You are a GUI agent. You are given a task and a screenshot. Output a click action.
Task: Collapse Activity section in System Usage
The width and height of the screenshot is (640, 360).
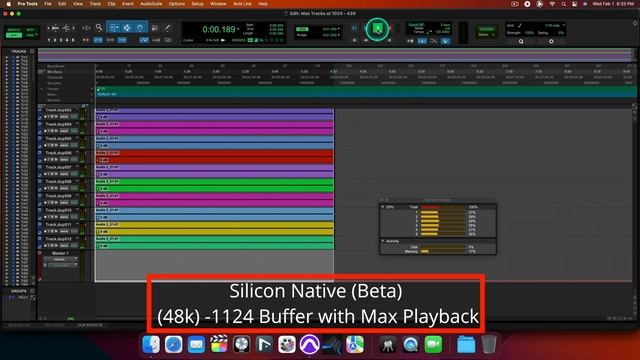(x=382, y=241)
